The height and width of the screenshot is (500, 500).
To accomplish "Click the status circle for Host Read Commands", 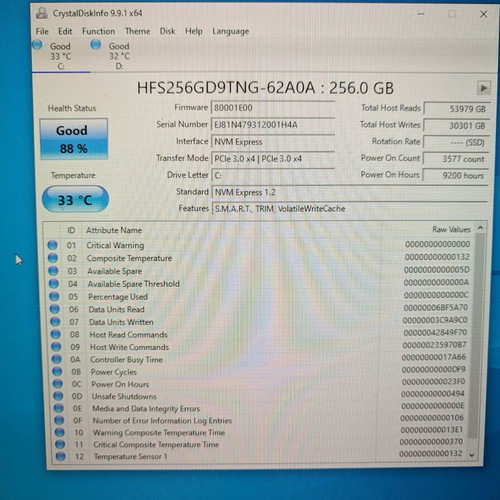I will click(x=56, y=334).
